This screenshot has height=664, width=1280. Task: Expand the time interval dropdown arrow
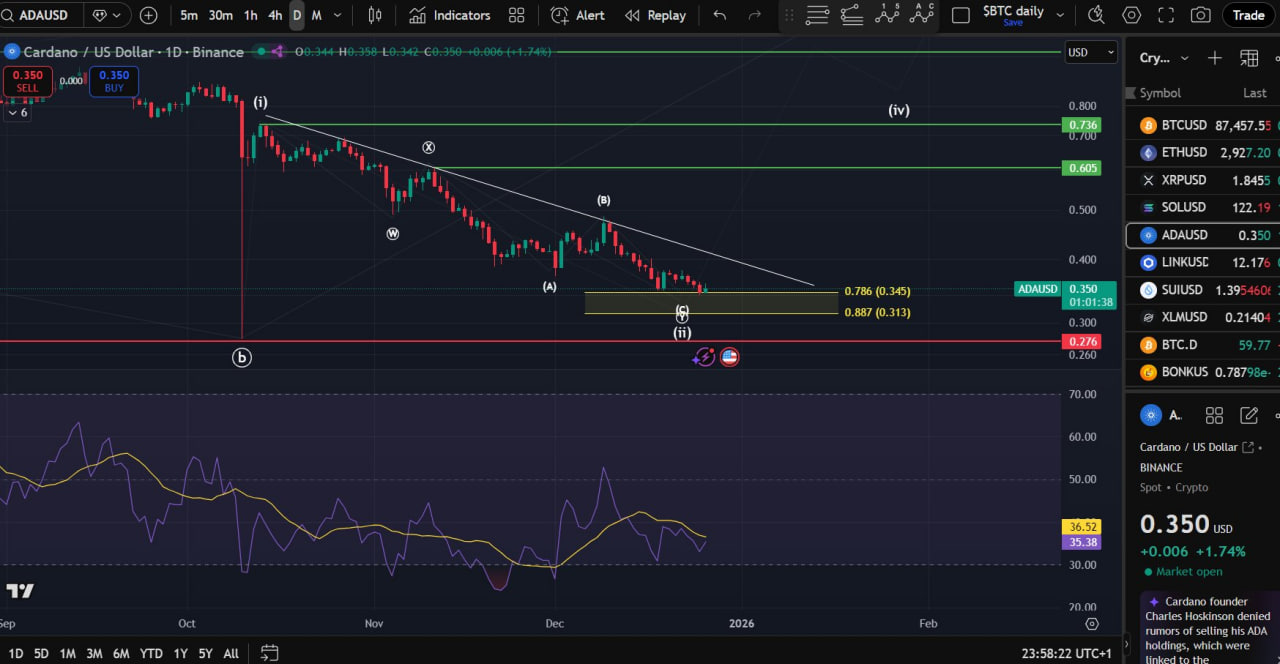coord(337,15)
